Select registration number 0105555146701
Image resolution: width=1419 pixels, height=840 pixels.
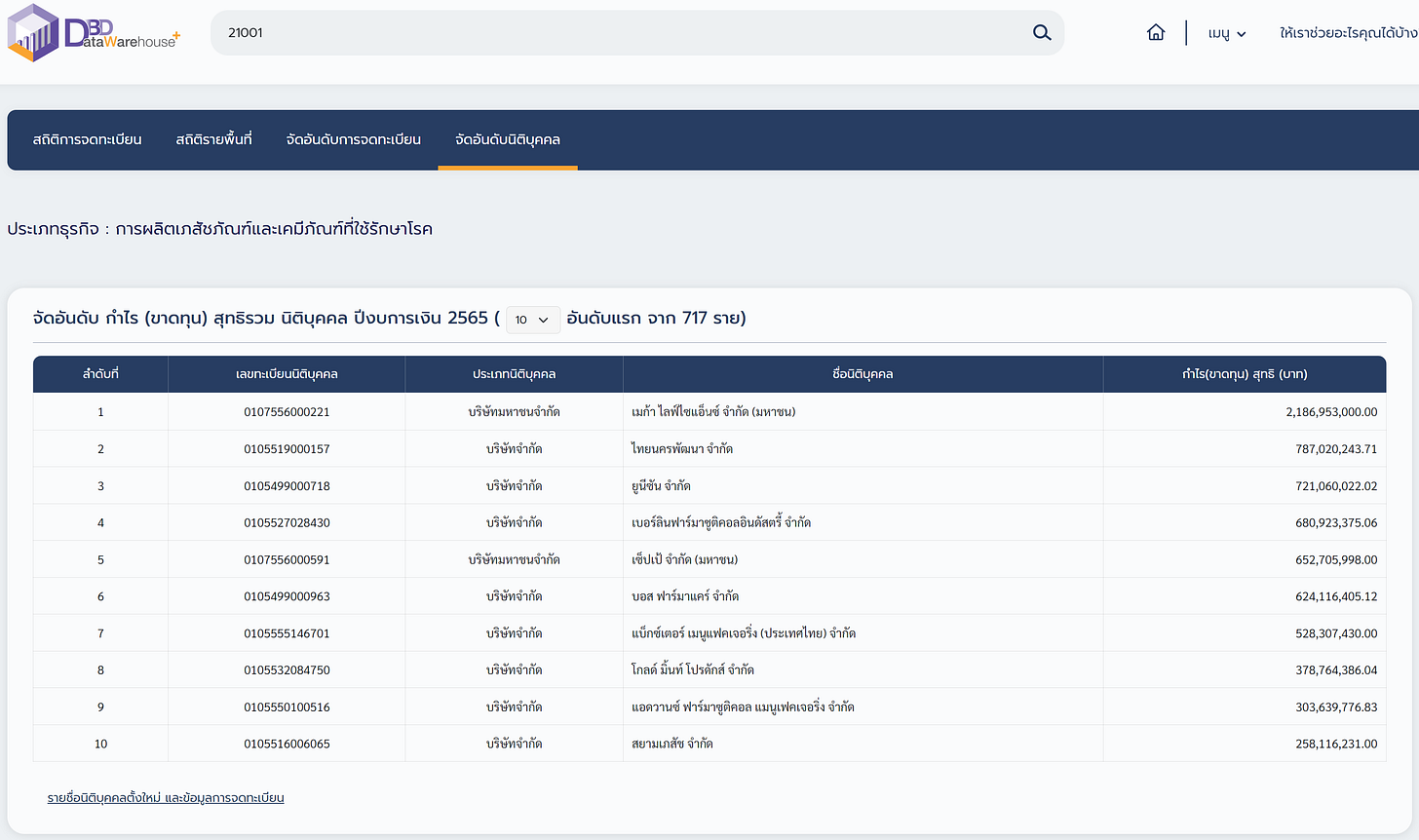287,633
